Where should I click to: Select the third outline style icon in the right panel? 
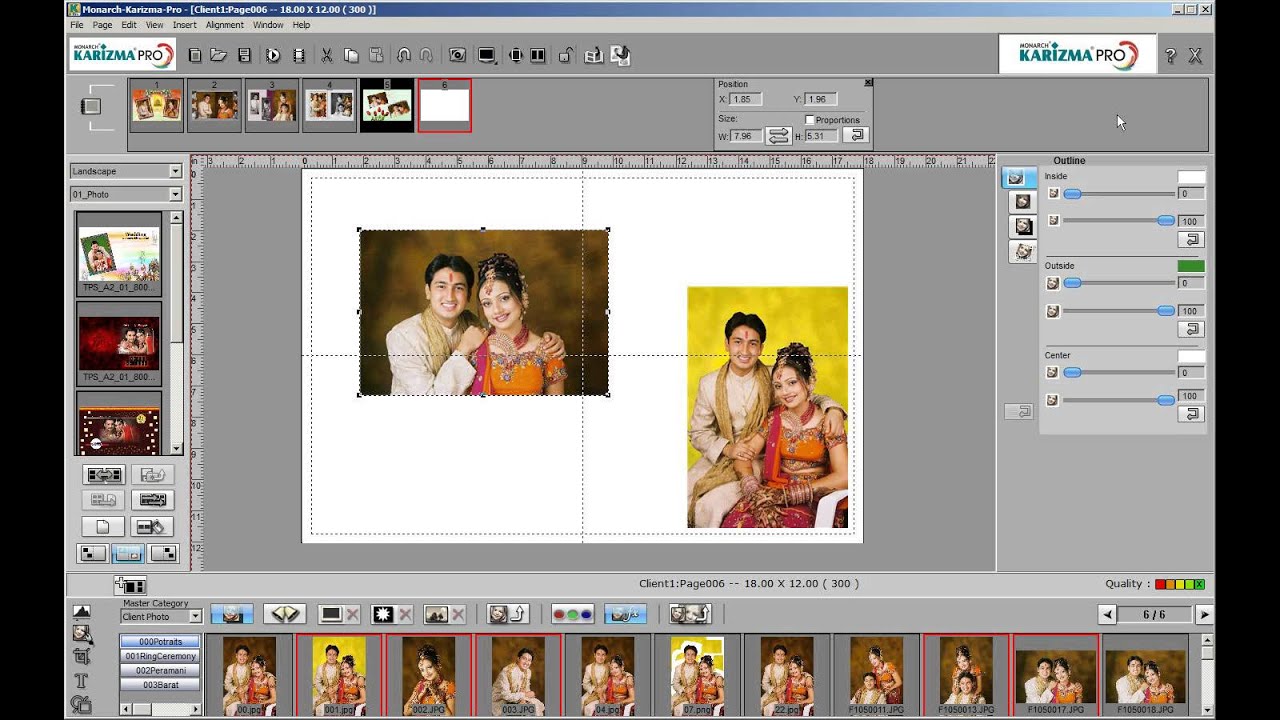(1022, 227)
